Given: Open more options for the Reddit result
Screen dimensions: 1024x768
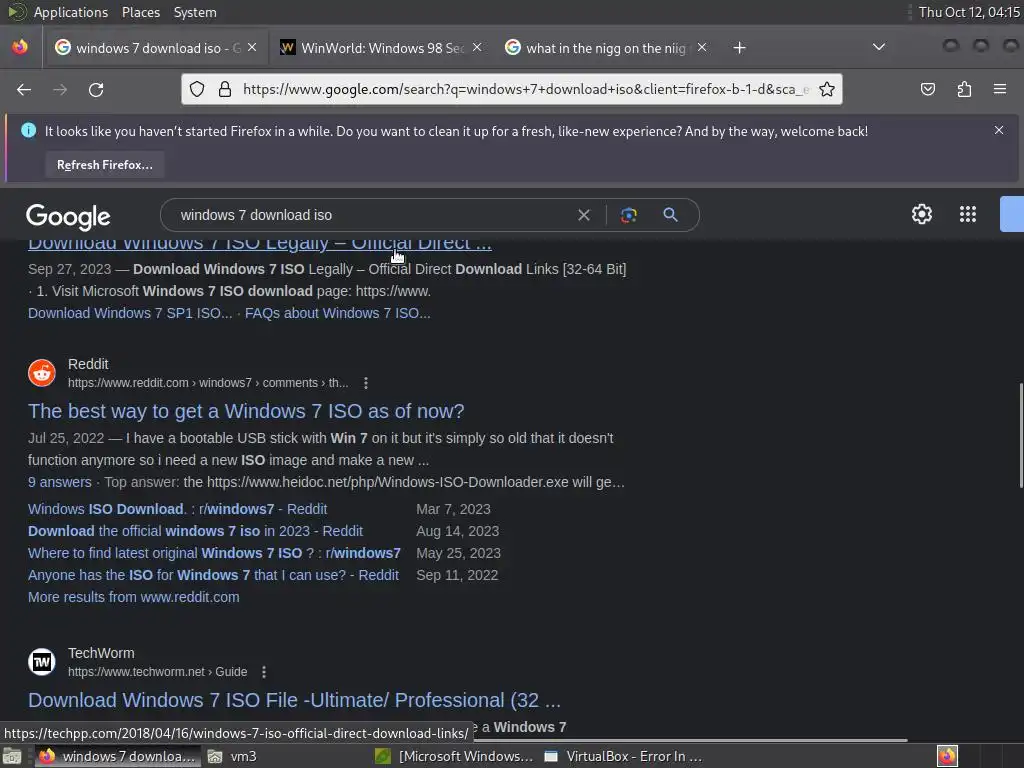Looking at the screenshot, I should click(366, 383).
